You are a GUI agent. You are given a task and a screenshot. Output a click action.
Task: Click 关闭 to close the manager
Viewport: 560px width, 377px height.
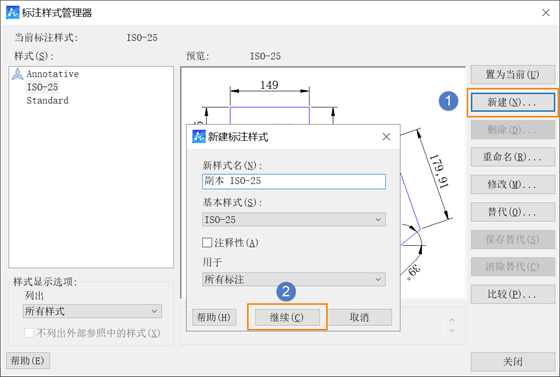click(512, 362)
